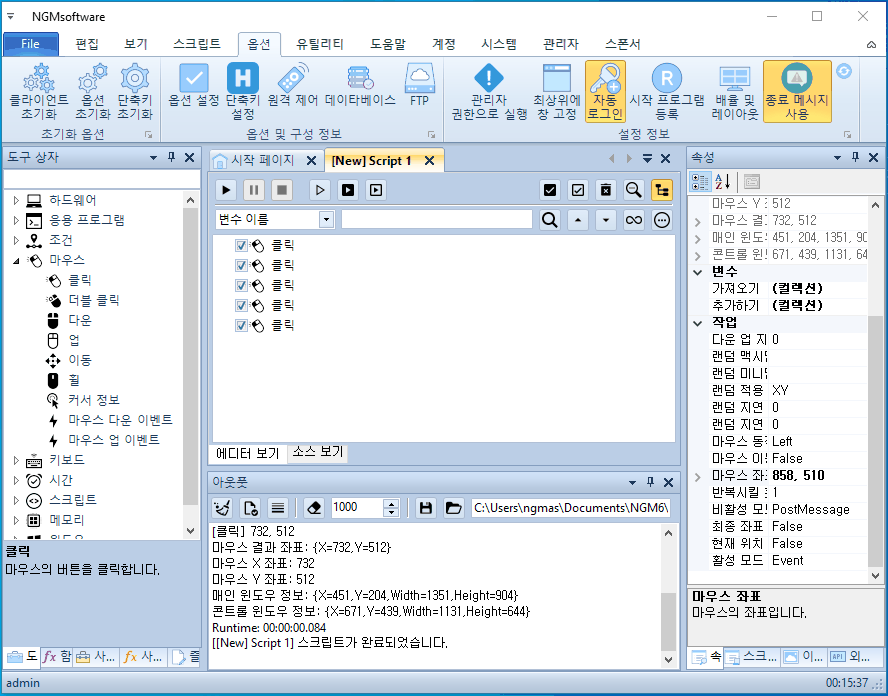
Task: Select 더블 클릭 in the toolbox
Action: [94, 301]
